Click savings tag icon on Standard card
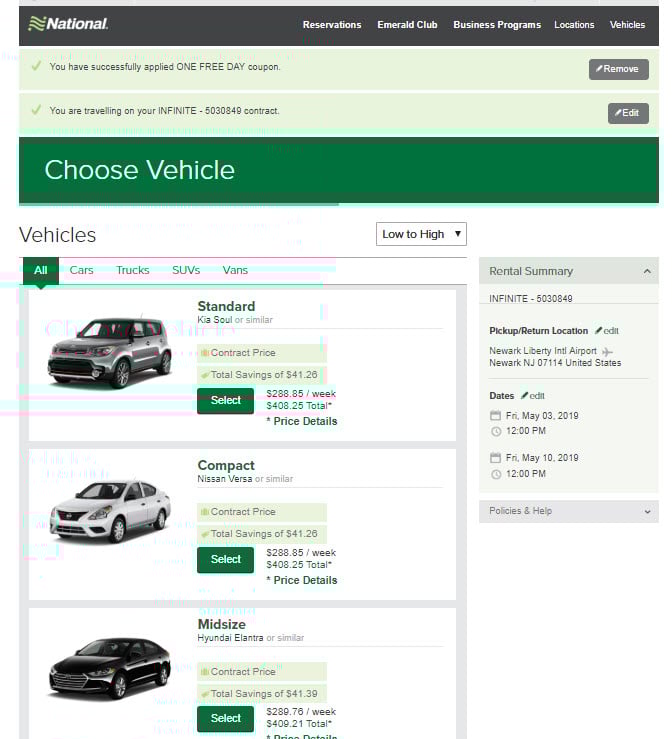This screenshot has width=672, height=739. [205, 375]
